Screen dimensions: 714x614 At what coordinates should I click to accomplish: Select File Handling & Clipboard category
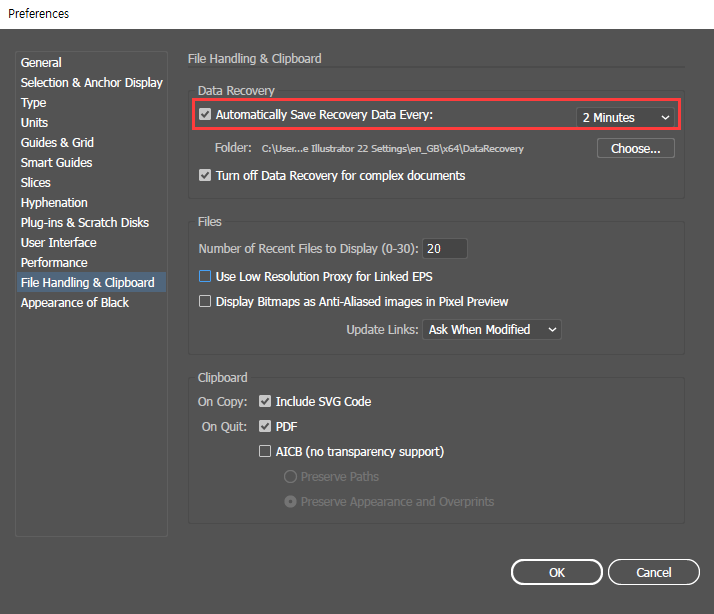pyautogui.click(x=91, y=282)
